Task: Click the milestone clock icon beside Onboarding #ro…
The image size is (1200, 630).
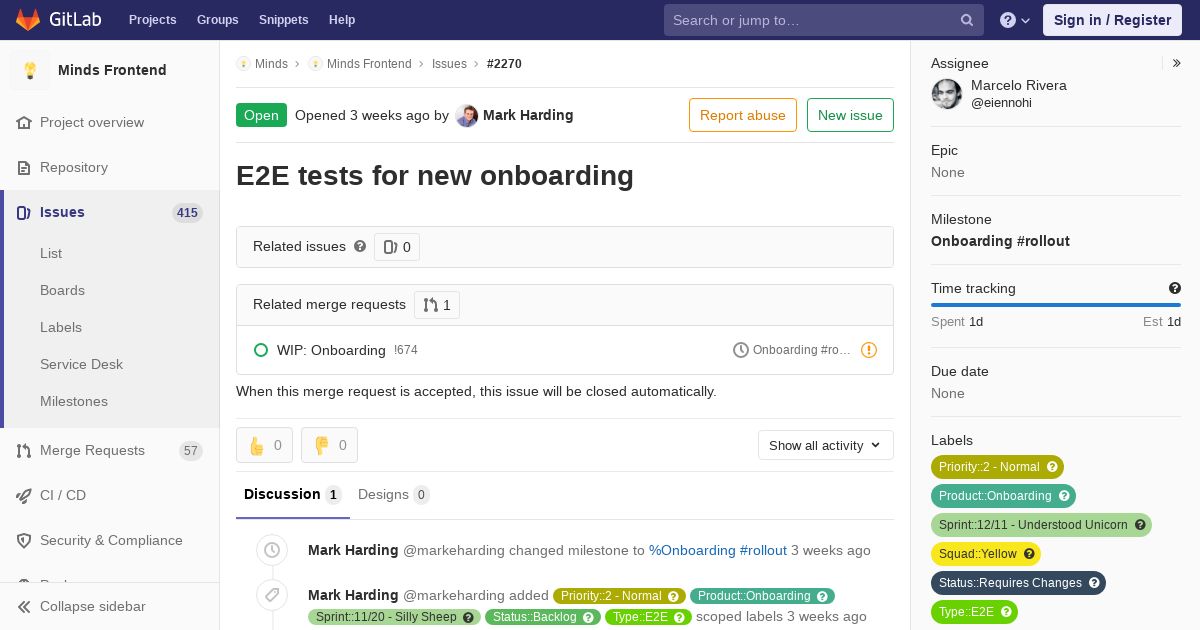Action: tap(741, 350)
